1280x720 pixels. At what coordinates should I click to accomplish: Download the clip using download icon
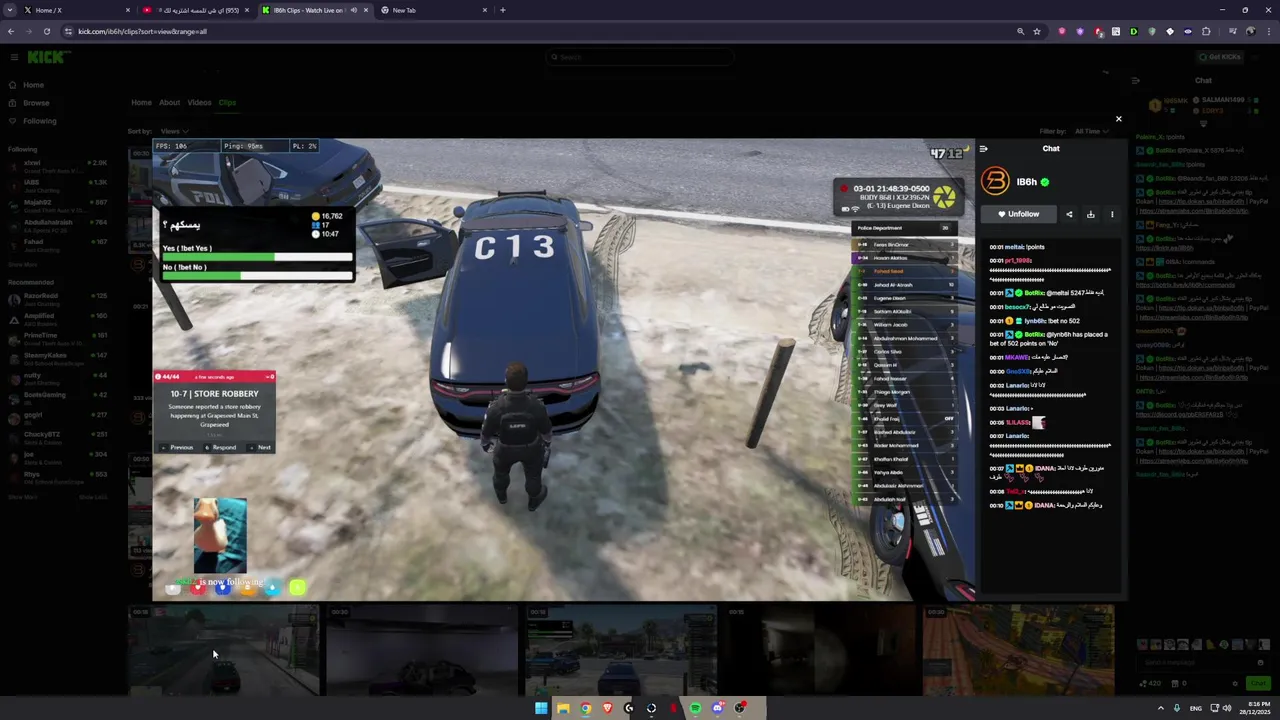(1091, 214)
